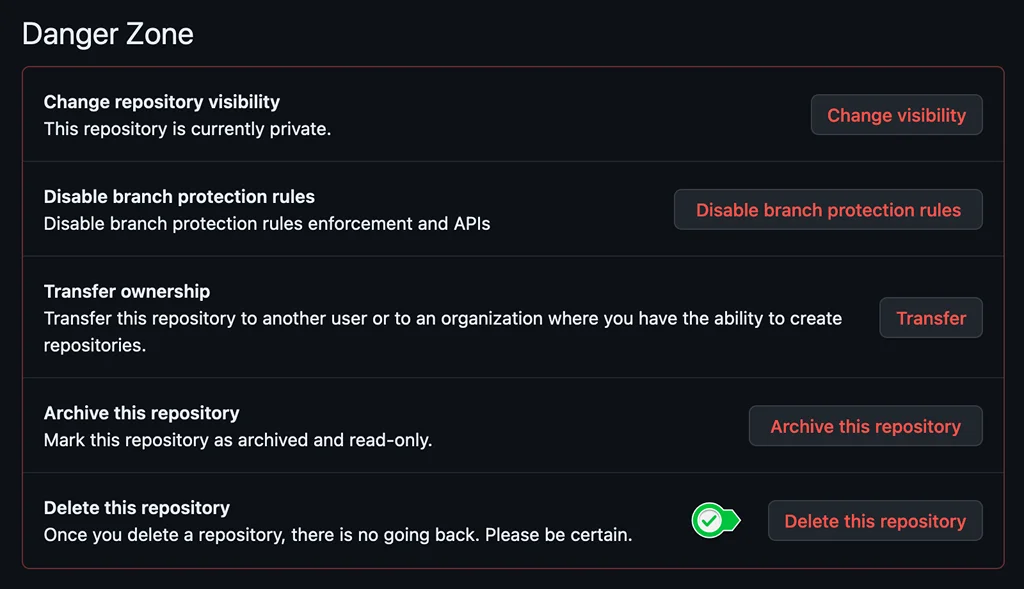Click the bold Archive this repository heading

tap(142, 413)
